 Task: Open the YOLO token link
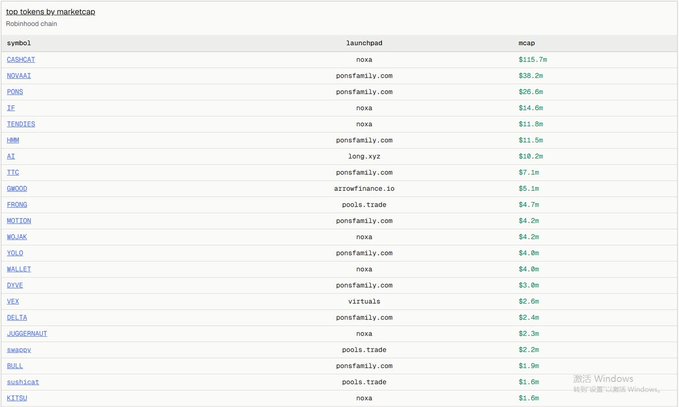point(15,253)
